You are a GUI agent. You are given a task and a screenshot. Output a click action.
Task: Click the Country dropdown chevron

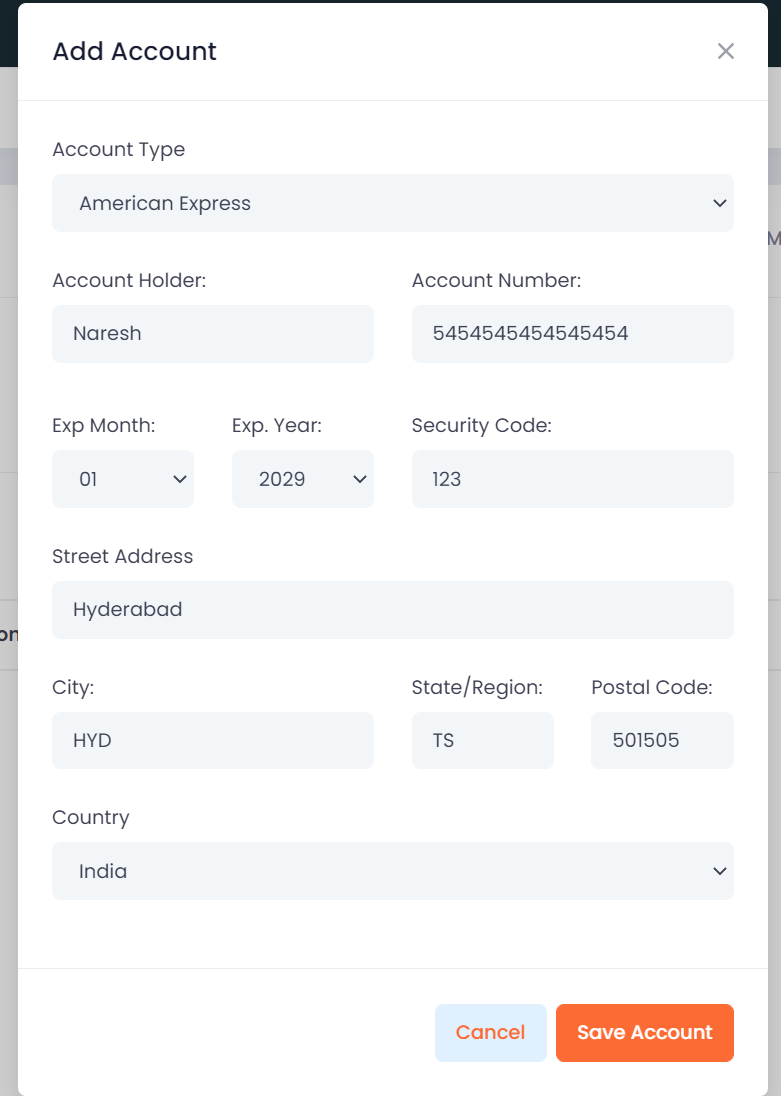pos(719,872)
